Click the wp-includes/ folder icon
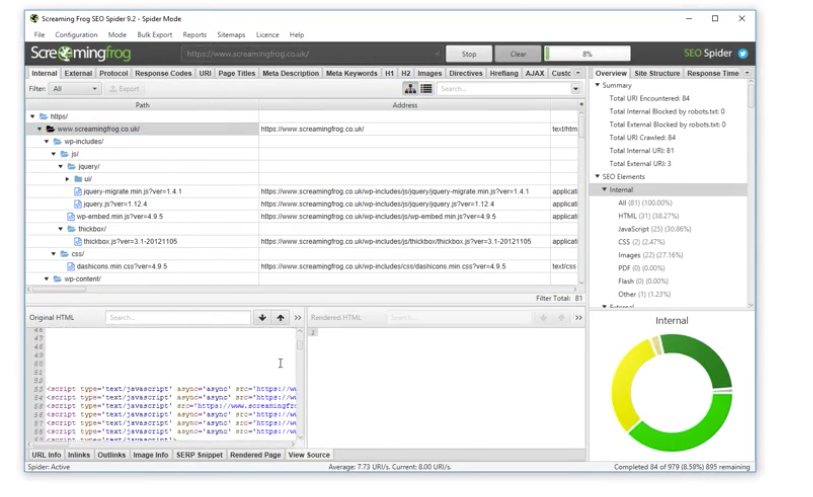Image resolution: width=813 pixels, height=497 pixels. click(x=58, y=141)
